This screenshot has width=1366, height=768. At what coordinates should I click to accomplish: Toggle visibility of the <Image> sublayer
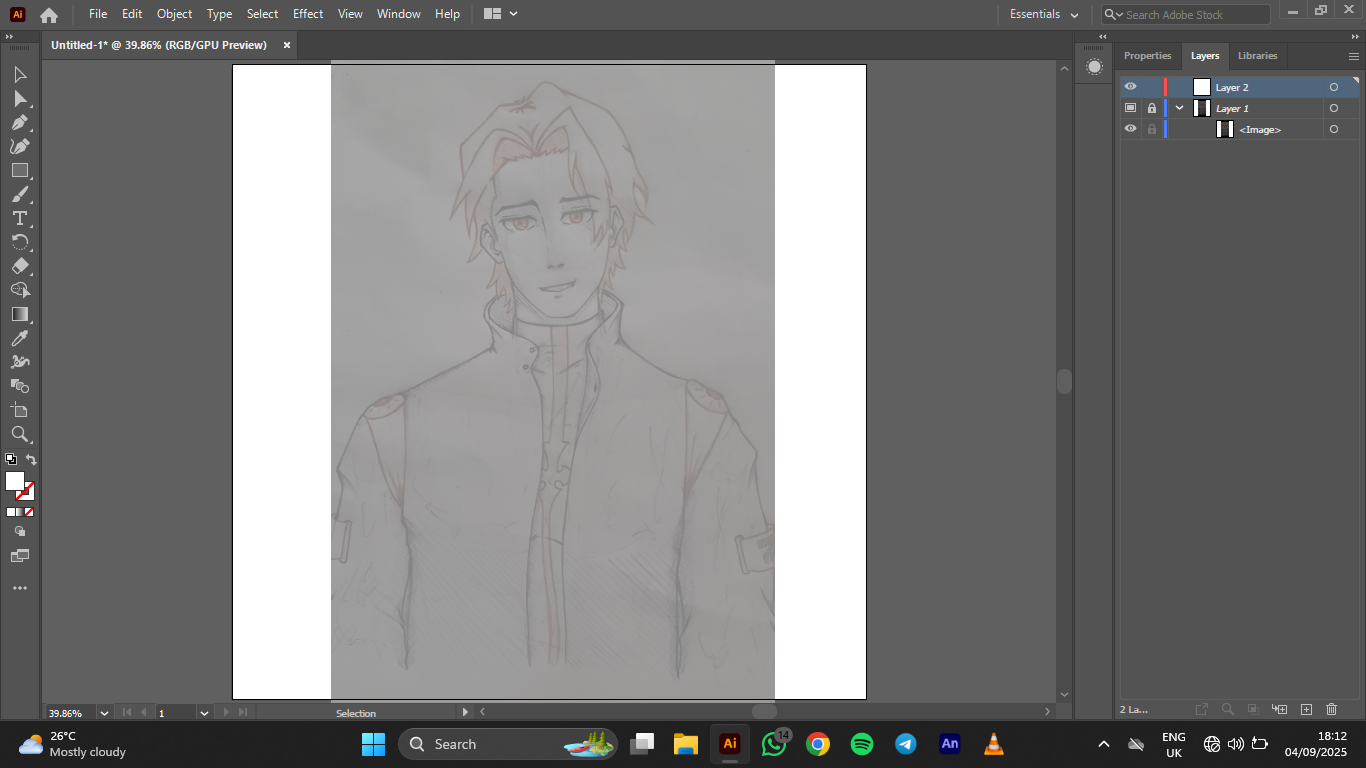(1130, 129)
